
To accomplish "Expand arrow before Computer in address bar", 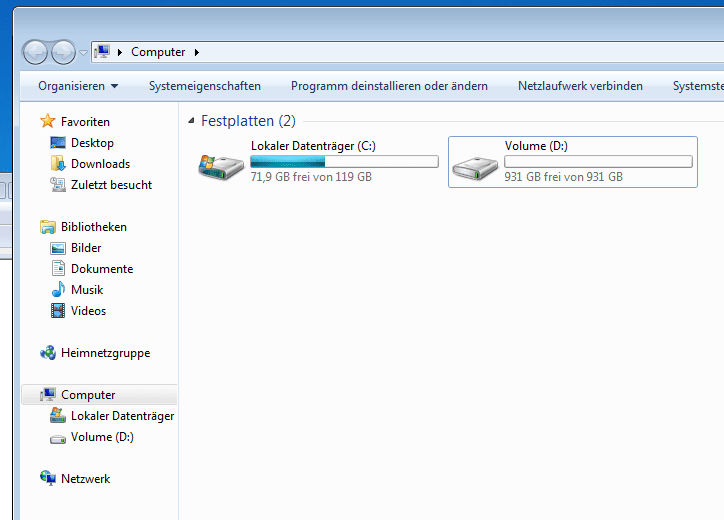I will click(x=120, y=52).
